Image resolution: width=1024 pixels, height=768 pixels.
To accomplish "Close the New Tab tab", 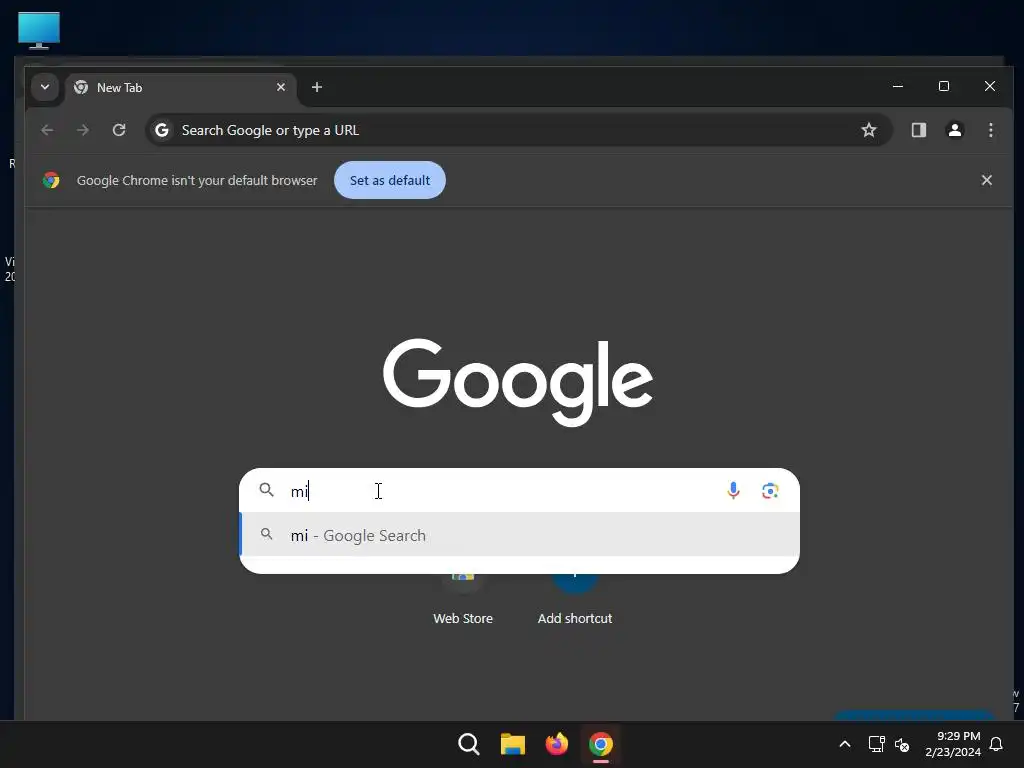I will (x=281, y=87).
